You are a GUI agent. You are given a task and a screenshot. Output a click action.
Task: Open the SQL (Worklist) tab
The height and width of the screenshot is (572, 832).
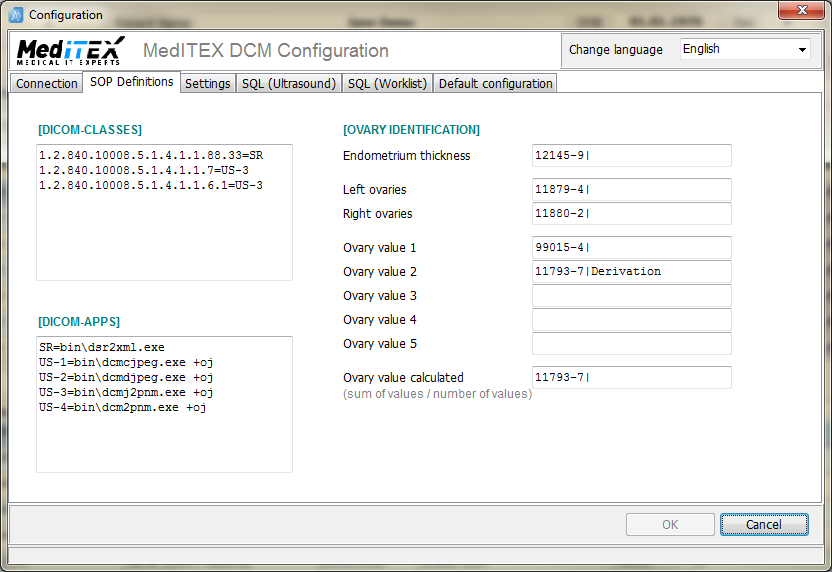387,83
